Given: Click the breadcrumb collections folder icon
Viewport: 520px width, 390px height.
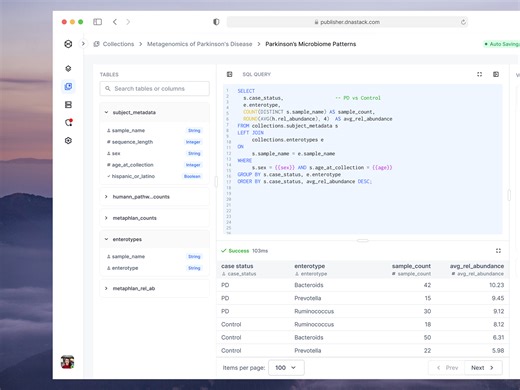Looking at the screenshot, I should (96, 44).
